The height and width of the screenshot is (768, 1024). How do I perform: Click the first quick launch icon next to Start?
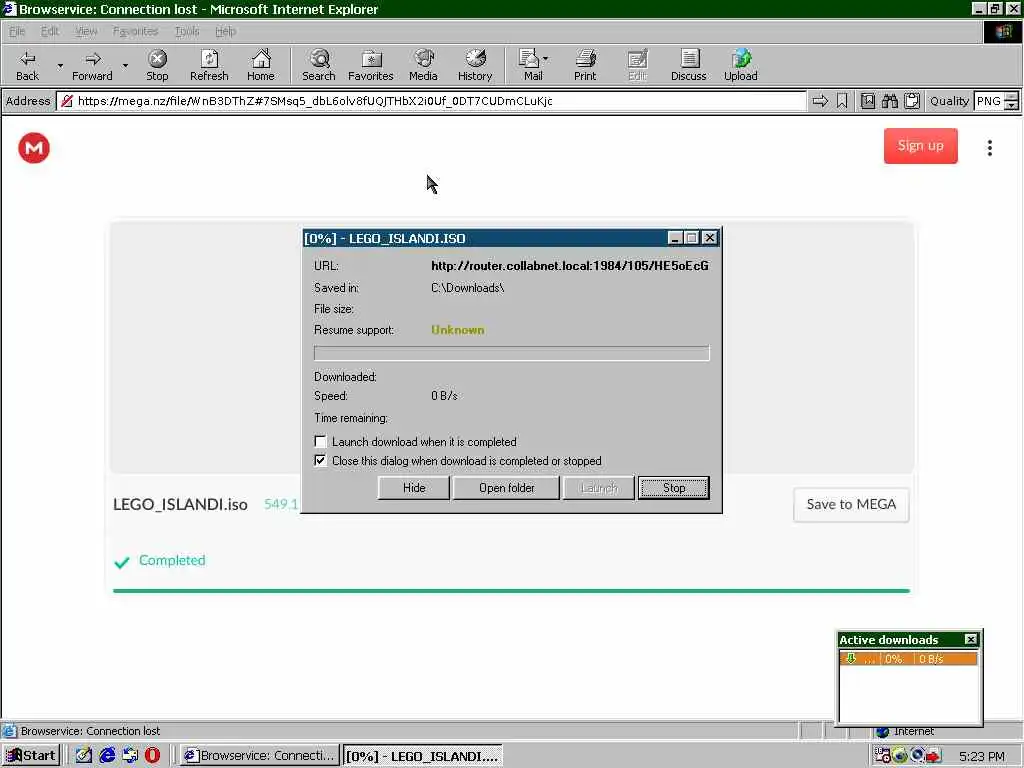tap(84, 756)
